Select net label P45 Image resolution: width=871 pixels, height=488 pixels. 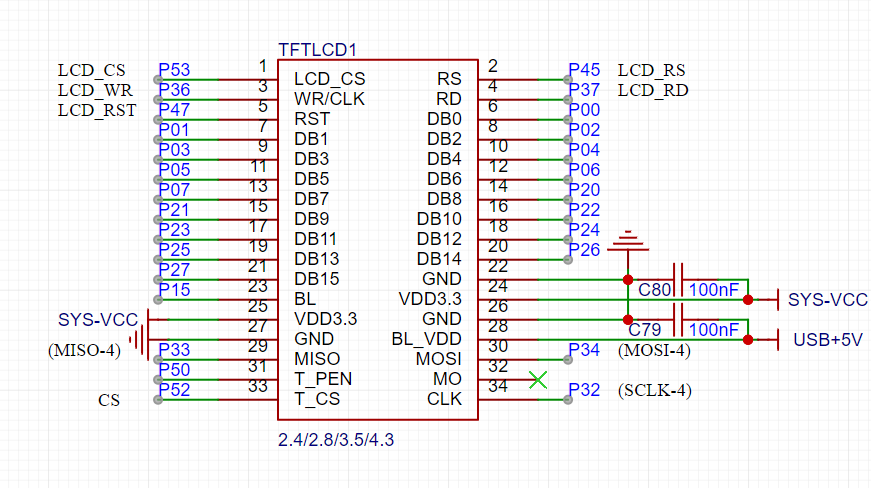pyautogui.click(x=584, y=70)
